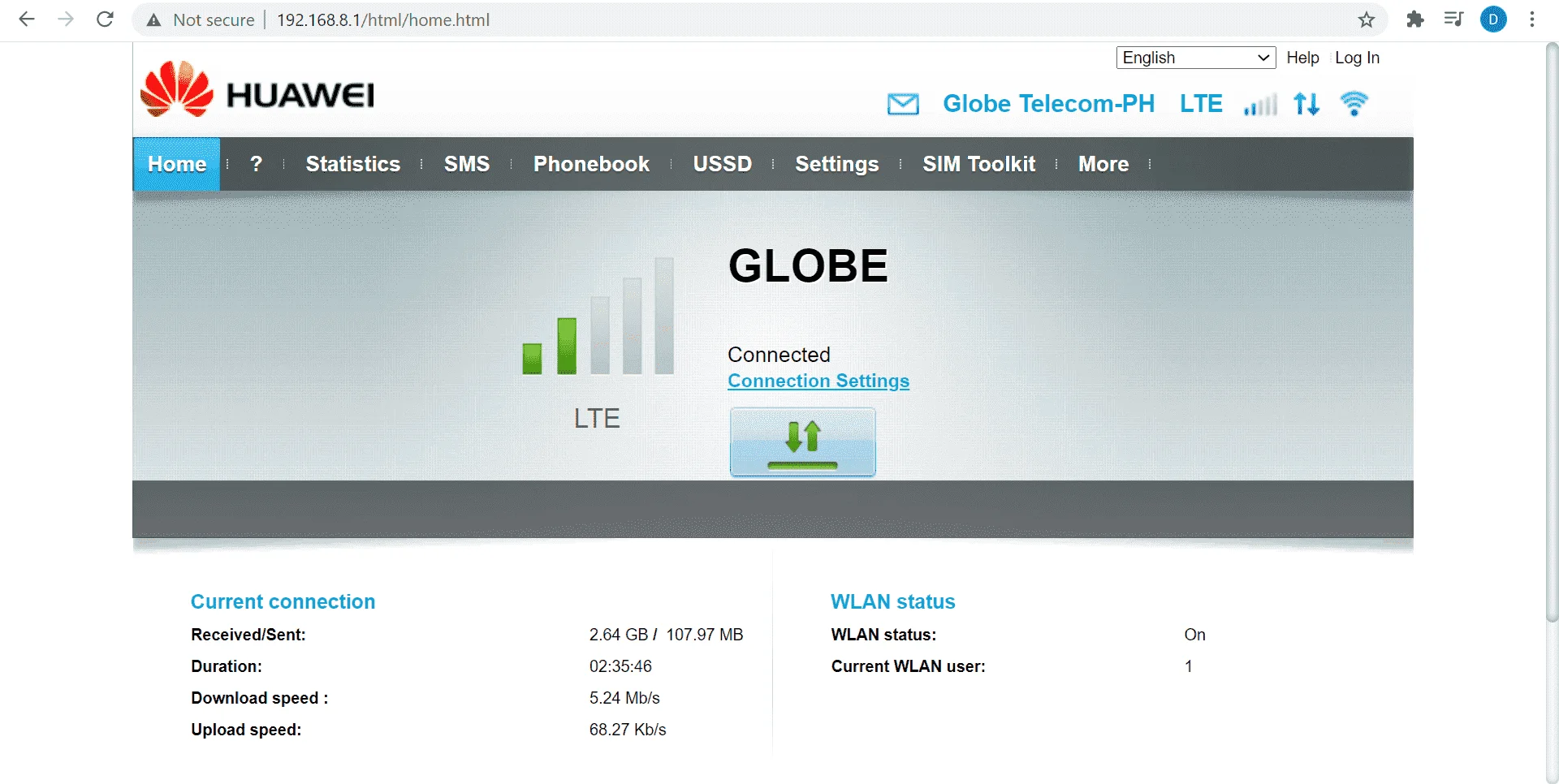The height and width of the screenshot is (784, 1559).
Task: Click the Received/Sent label
Action: click(x=248, y=635)
